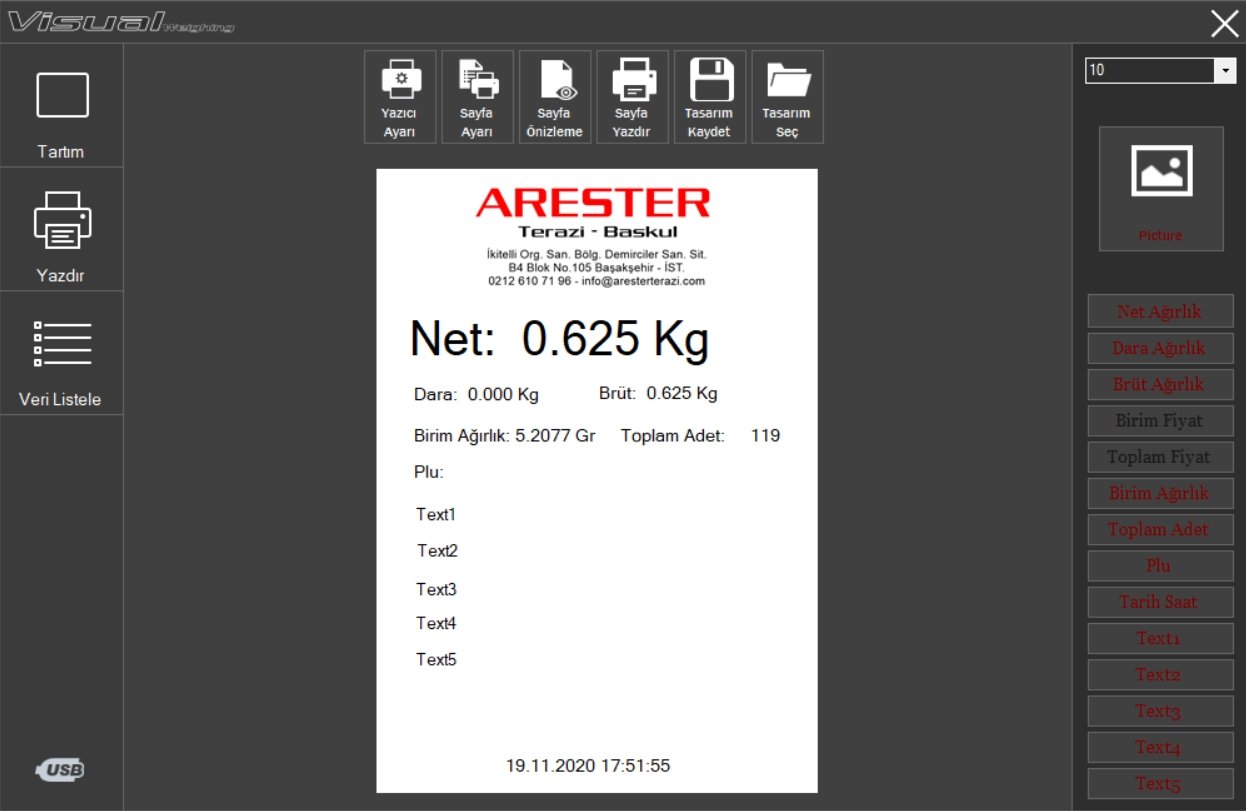Select 'Text1' label on design page
Image resolution: width=1246 pixels, height=811 pixels.
tap(436, 515)
